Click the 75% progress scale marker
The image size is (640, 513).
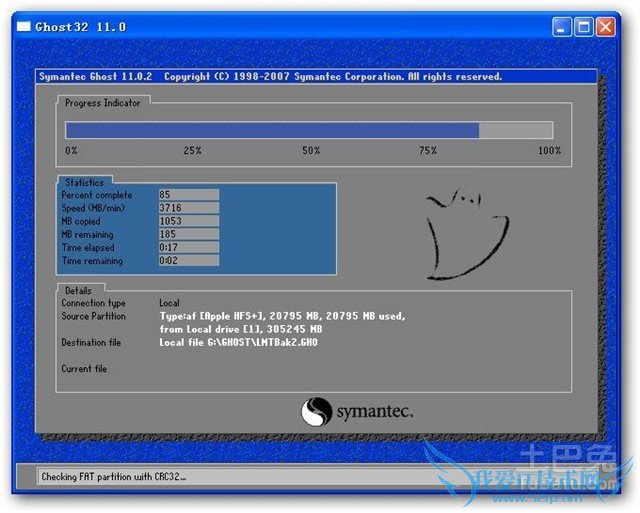428,150
